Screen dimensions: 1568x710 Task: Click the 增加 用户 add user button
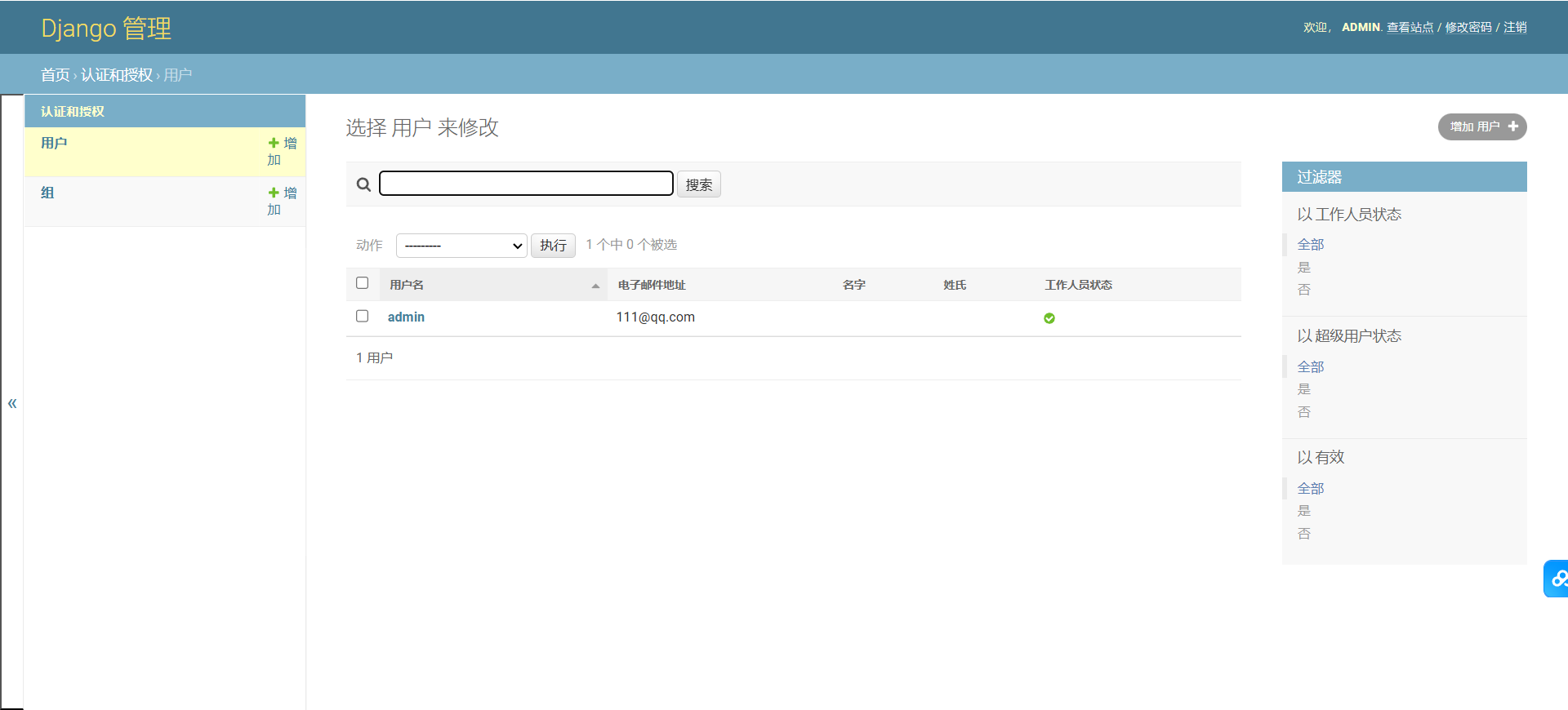[x=1482, y=126]
